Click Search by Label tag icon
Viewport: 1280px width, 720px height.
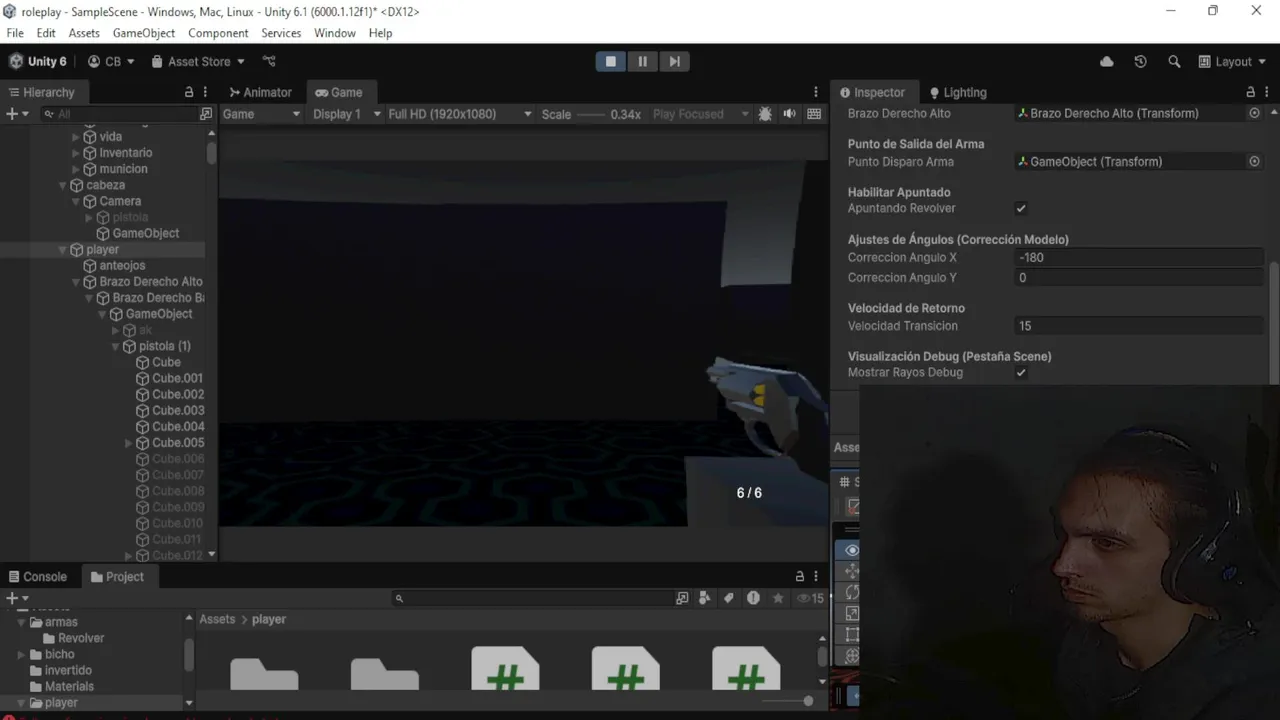pos(729,598)
